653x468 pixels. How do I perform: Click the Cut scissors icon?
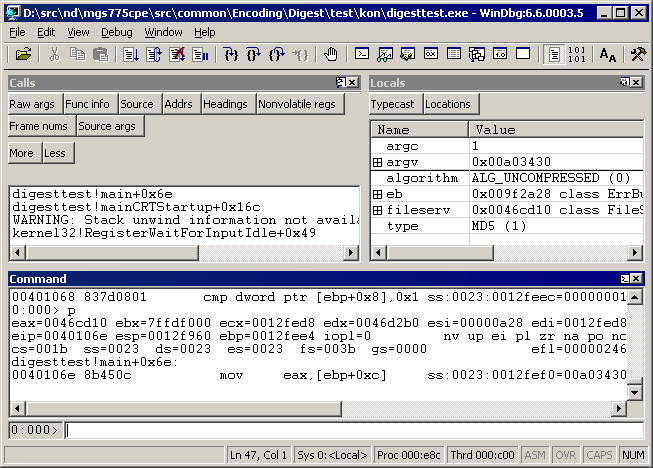pos(54,55)
